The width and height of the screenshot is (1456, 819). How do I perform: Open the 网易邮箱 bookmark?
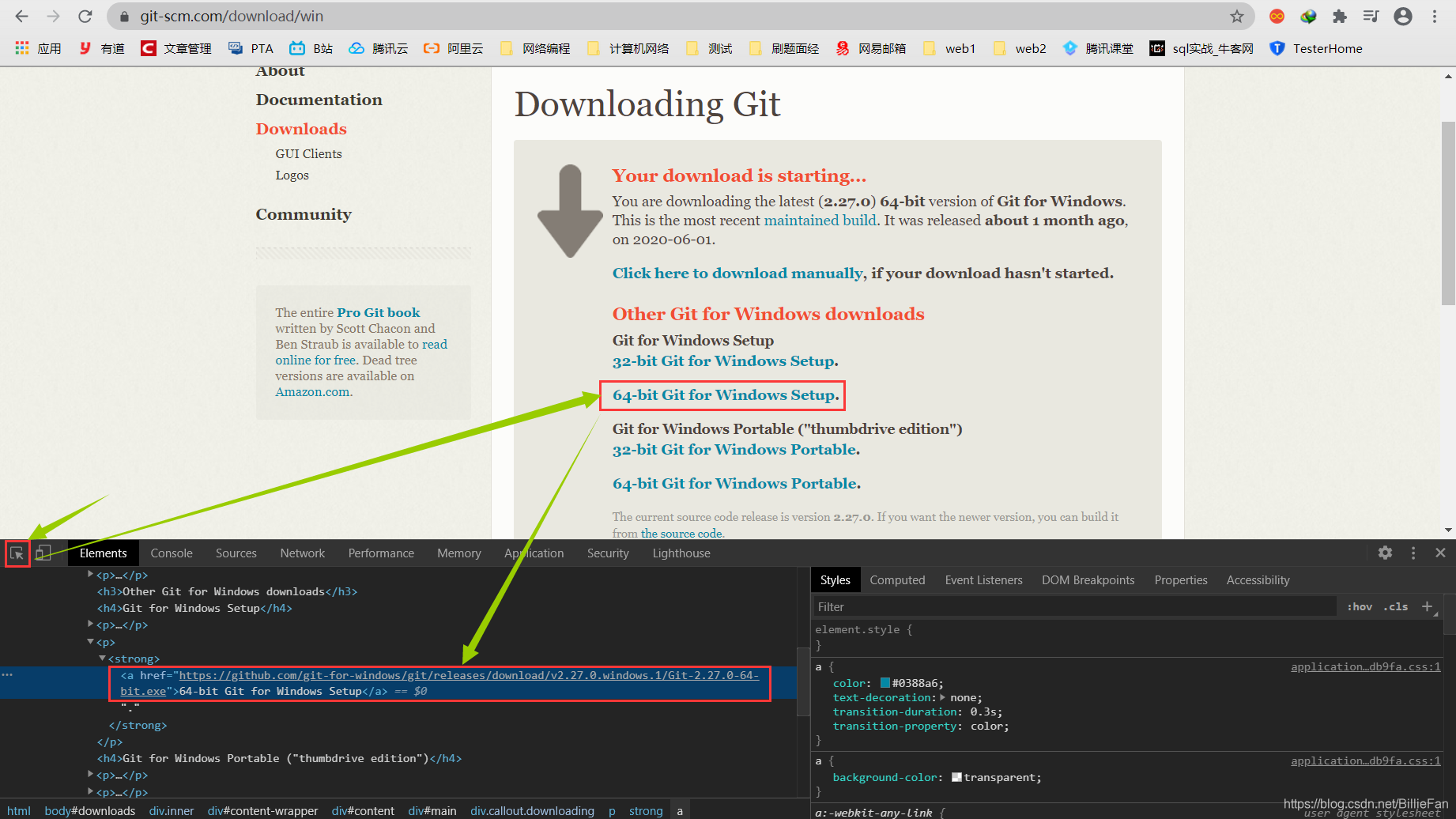coord(871,48)
